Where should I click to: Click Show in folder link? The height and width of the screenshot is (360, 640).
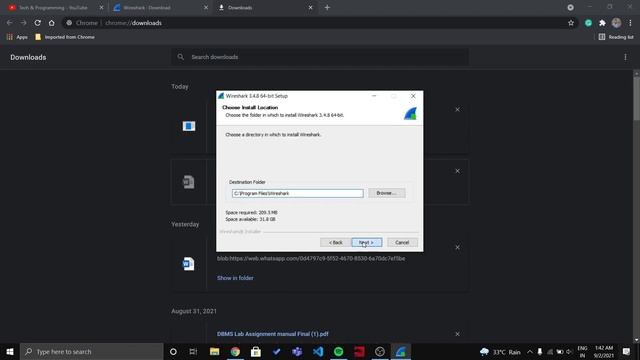tap(235, 278)
